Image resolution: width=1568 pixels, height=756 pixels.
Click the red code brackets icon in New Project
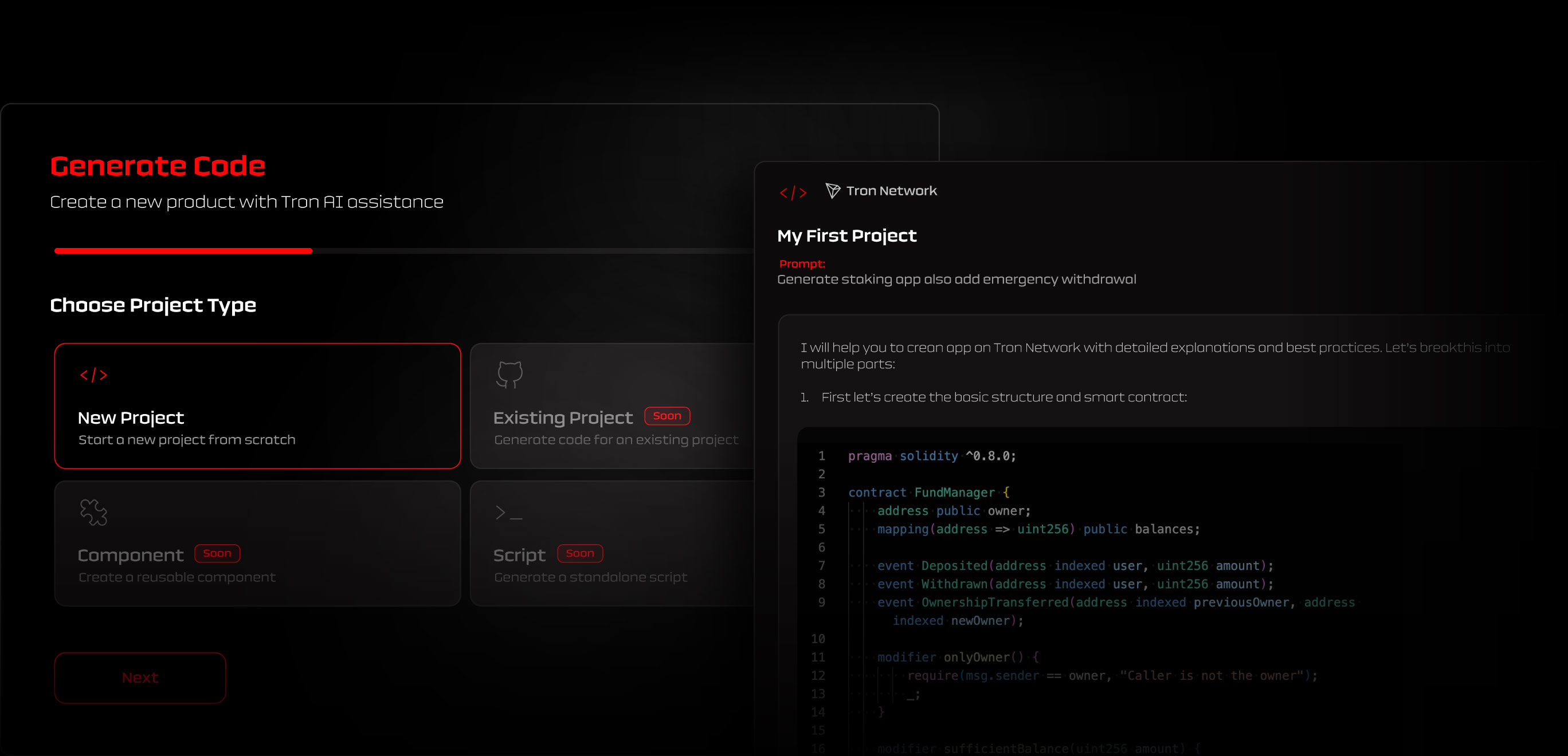(94, 375)
